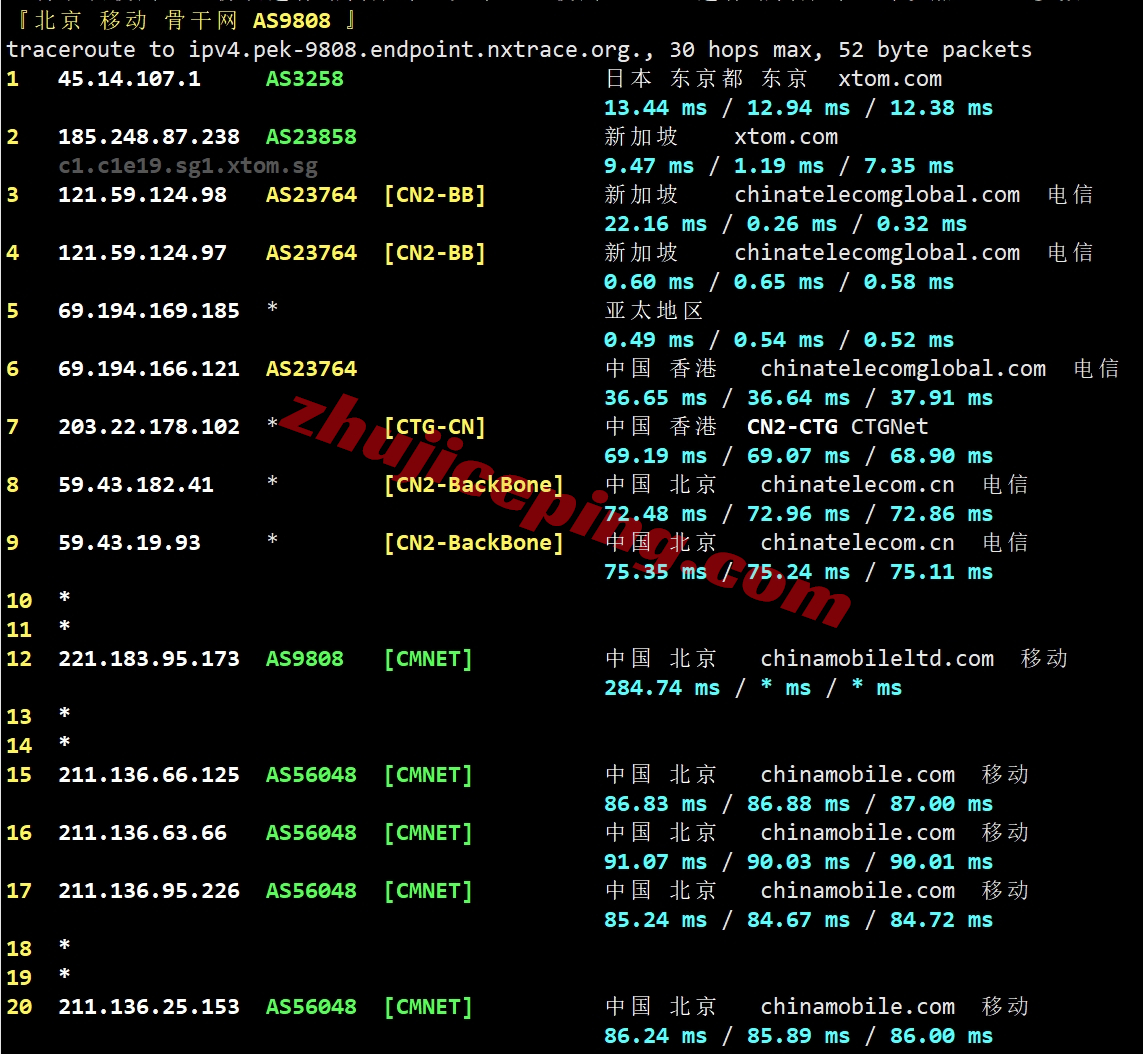Click IP 69.194.166.121
This screenshot has height=1054, width=1143.
point(149,369)
